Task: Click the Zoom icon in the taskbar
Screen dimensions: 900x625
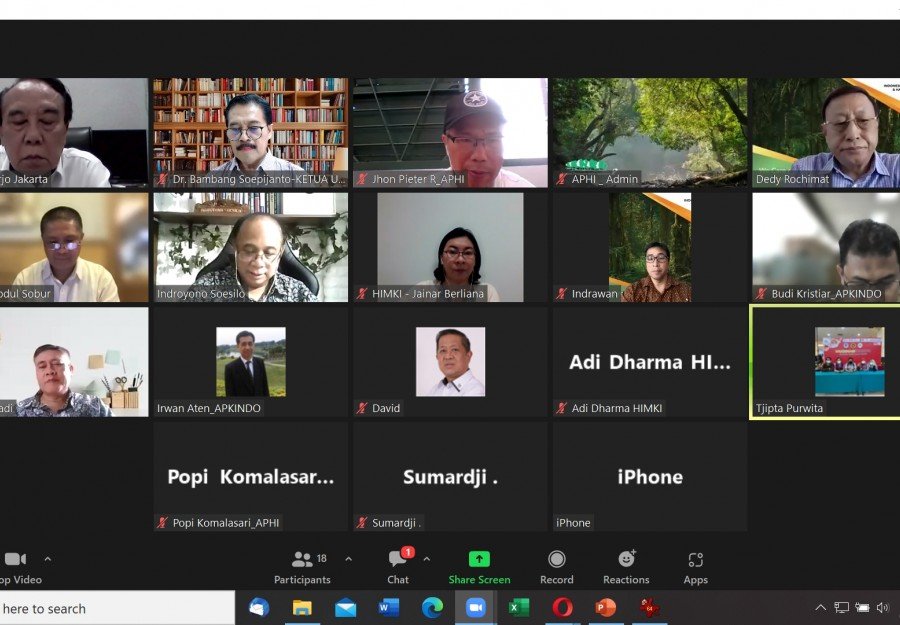Action: click(x=475, y=607)
